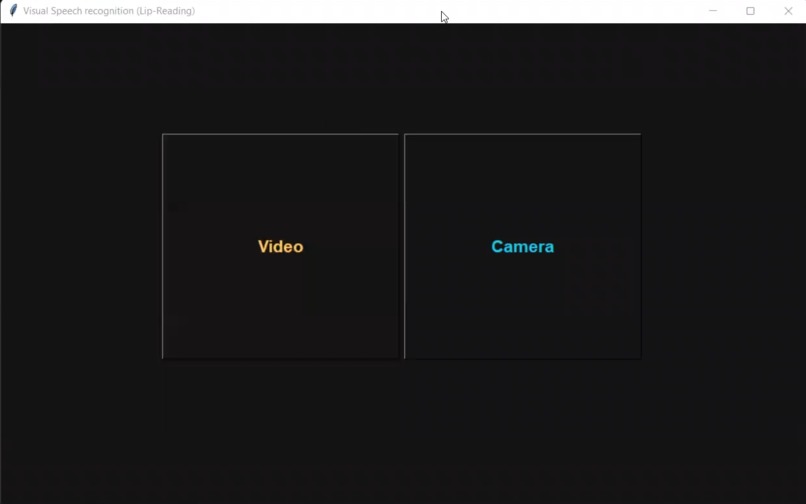The width and height of the screenshot is (806, 504).
Task: Minimize the Visual Speech recognition window
Action: [712, 11]
